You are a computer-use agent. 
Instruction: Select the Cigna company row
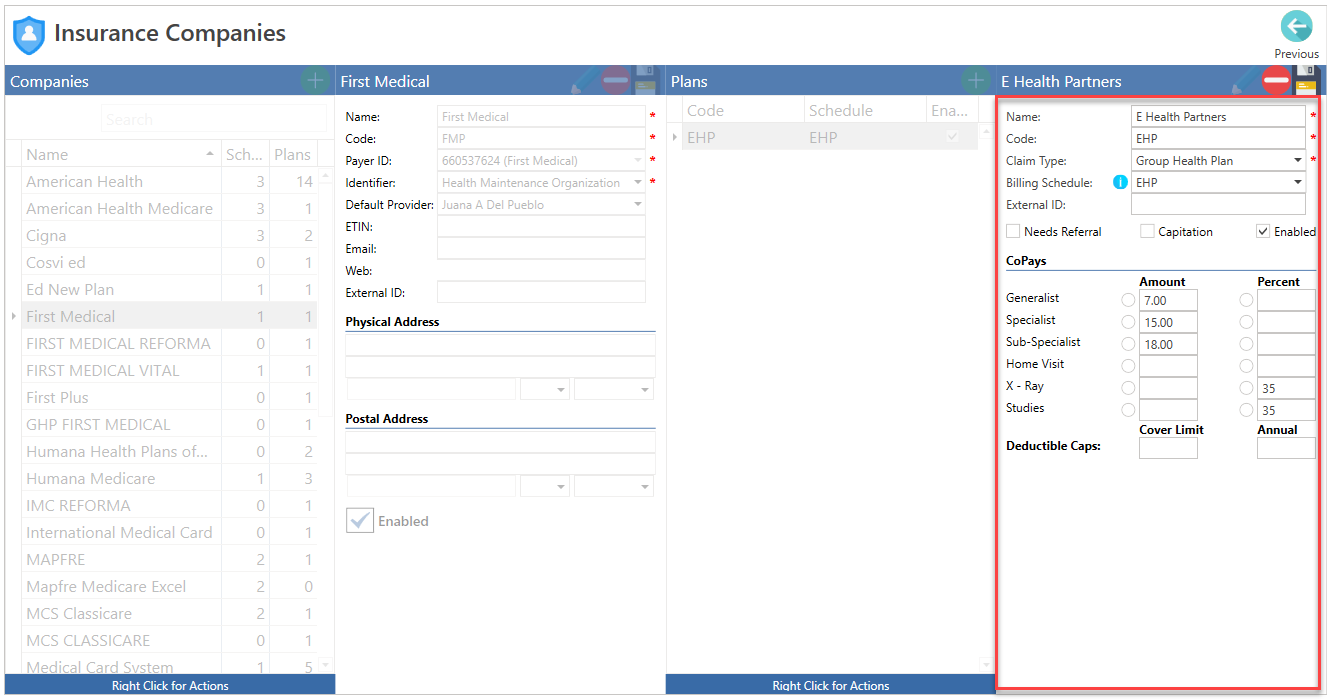coord(169,236)
